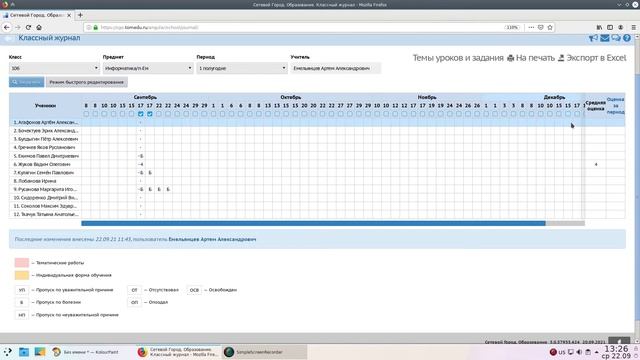Open the clipboard tray icon
Image resolution: width=640 pixels, height=360 pixels.
click(x=588, y=352)
